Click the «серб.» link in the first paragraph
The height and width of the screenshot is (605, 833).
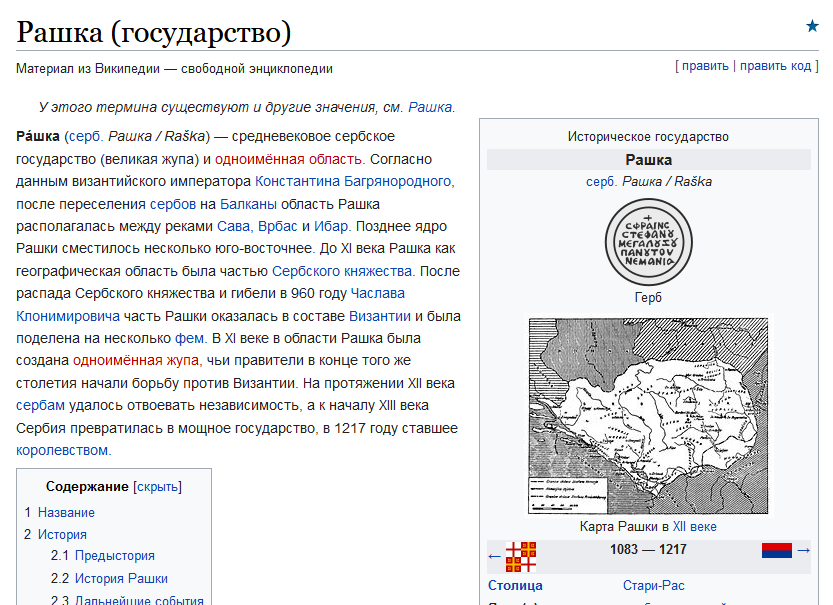[86, 137]
